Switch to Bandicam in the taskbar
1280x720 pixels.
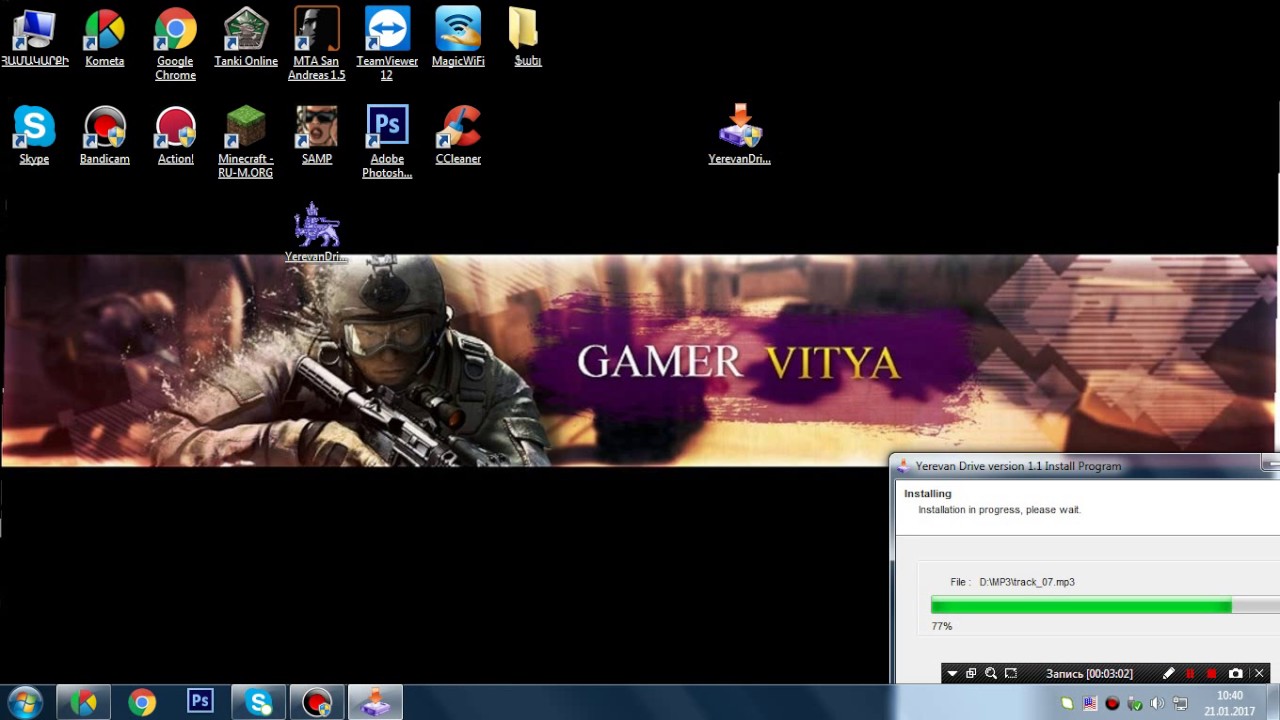317,702
